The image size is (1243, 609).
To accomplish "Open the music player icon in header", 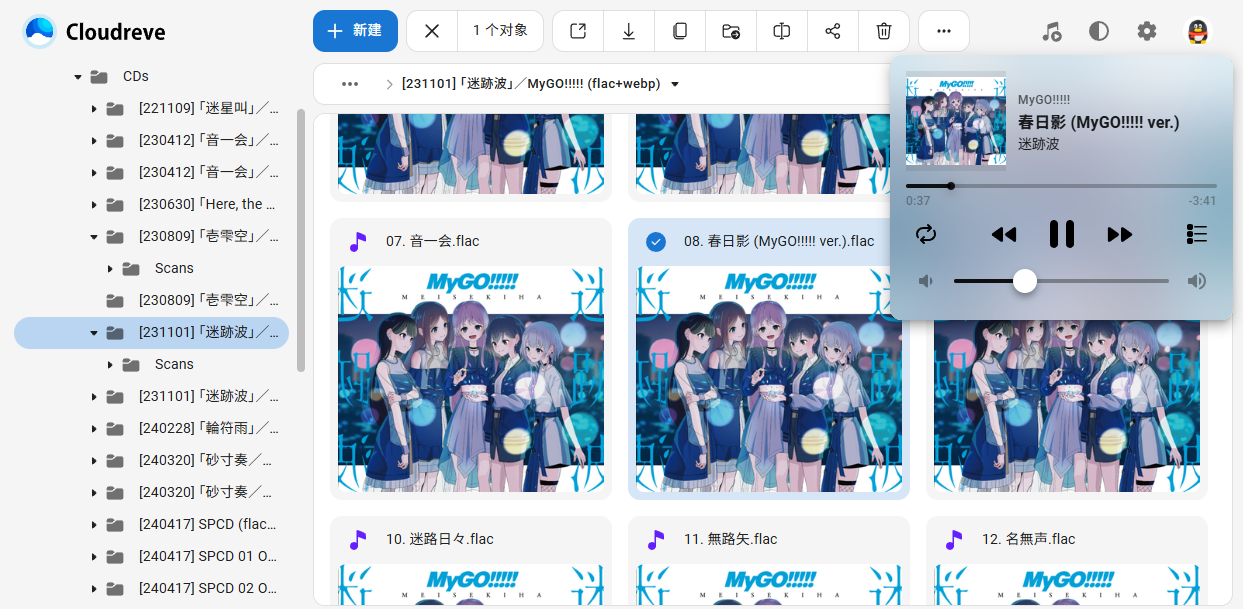I will [x=1051, y=31].
